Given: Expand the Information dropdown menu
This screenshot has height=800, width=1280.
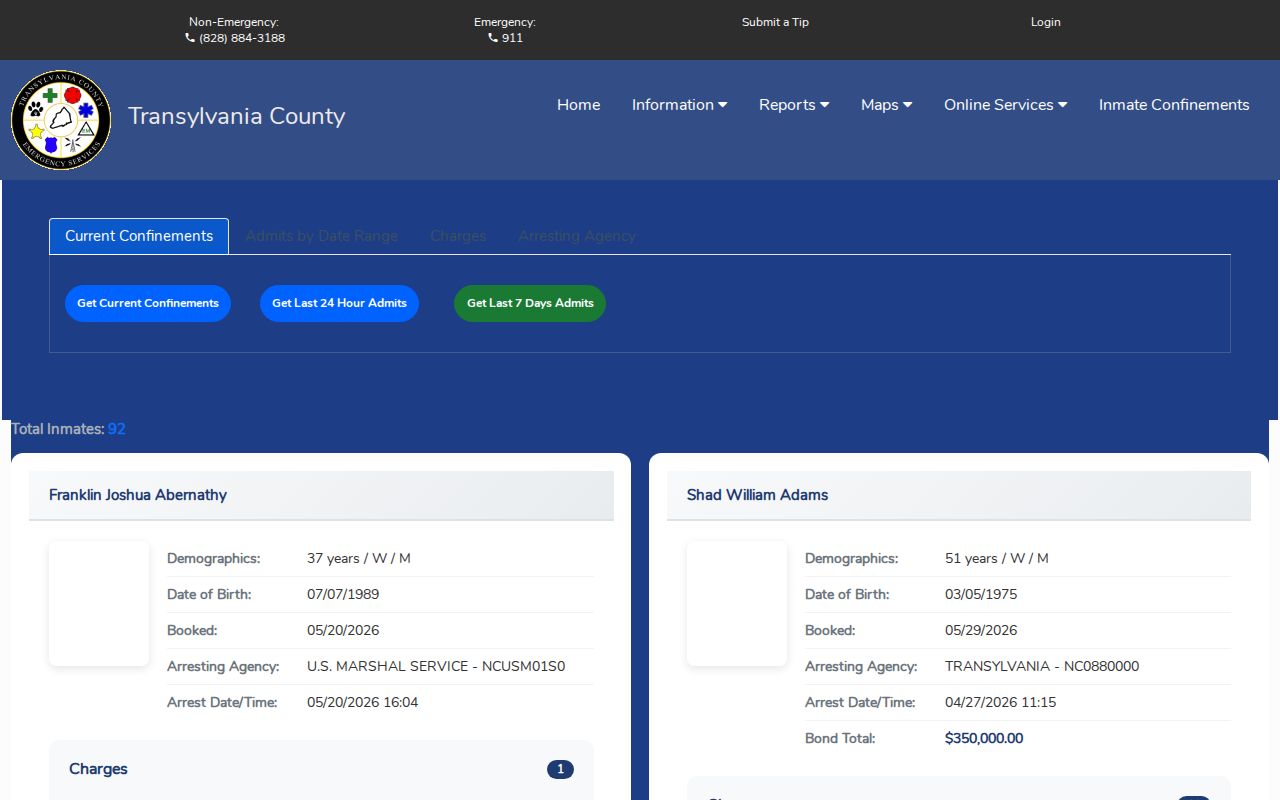Looking at the screenshot, I should coord(680,105).
